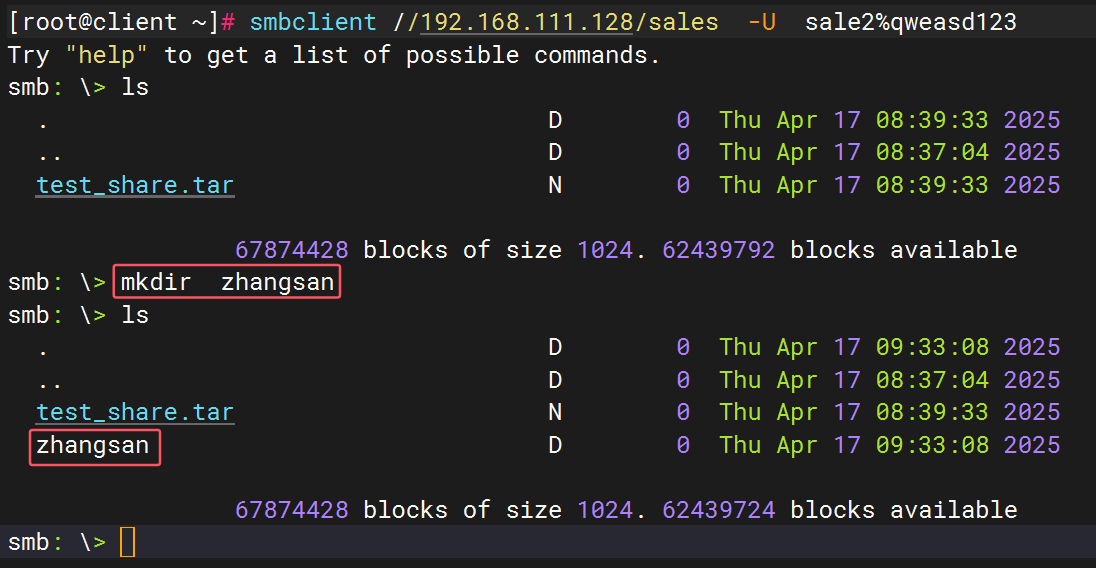Click the quoted "help" word

click(107, 55)
